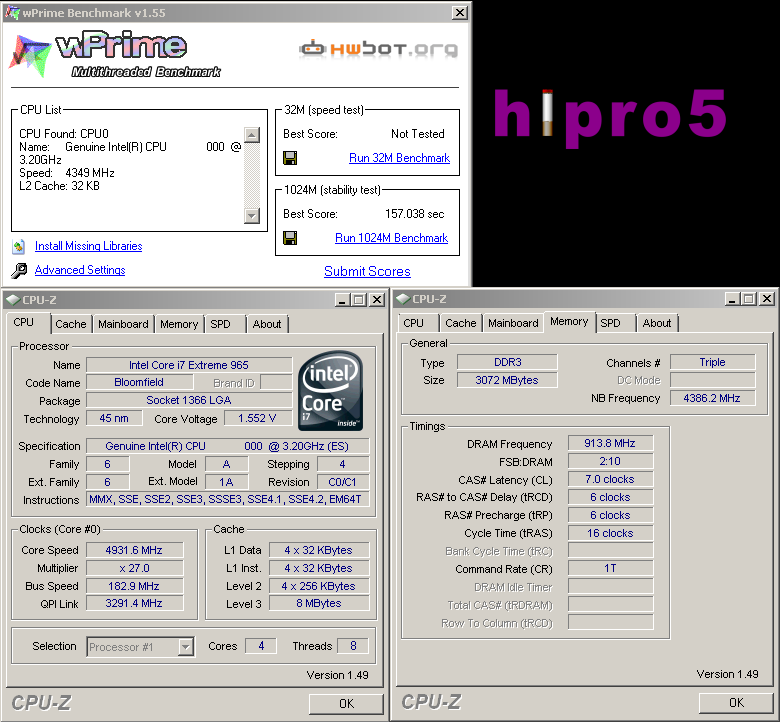Click the 32M save score floppy icon
The width and height of the screenshot is (780, 722).
pyautogui.click(x=290, y=158)
